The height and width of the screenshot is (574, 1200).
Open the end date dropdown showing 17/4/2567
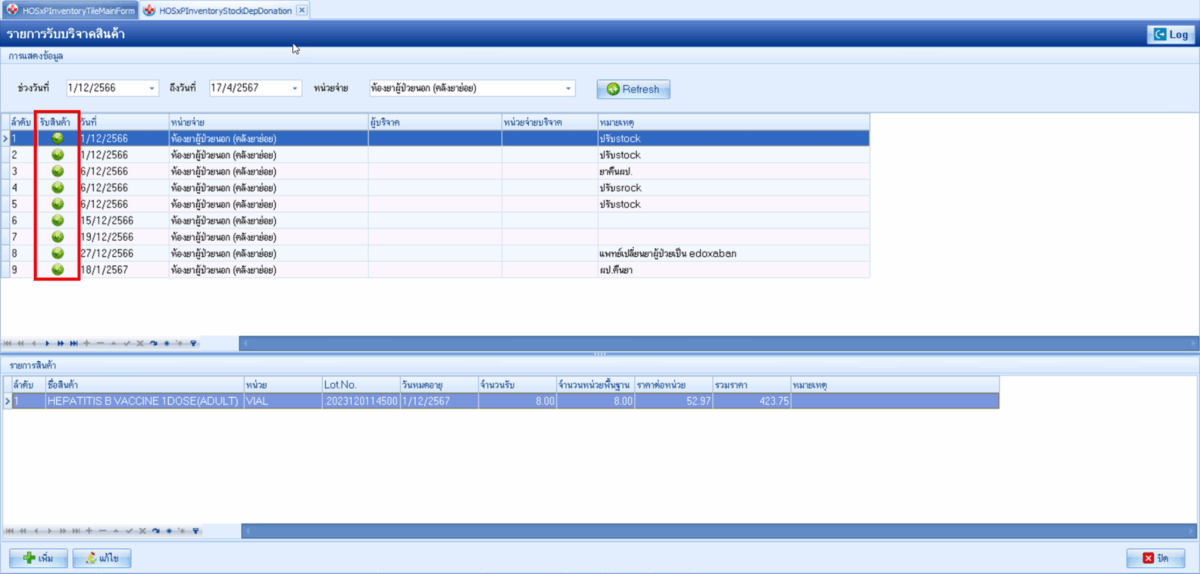click(294, 89)
